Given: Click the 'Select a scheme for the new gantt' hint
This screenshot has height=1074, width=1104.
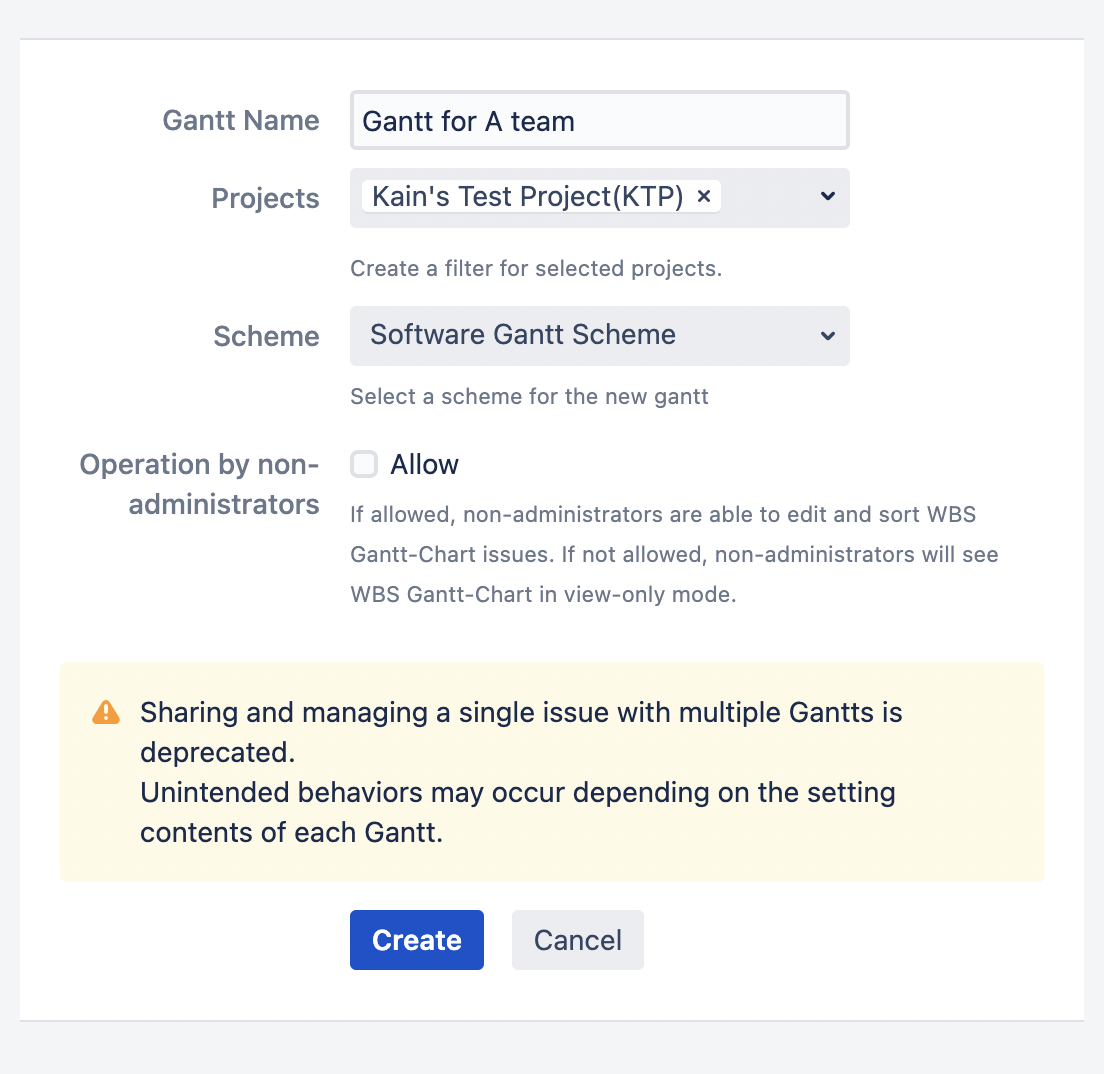Looking at the screenshot, I should point(529,396).
